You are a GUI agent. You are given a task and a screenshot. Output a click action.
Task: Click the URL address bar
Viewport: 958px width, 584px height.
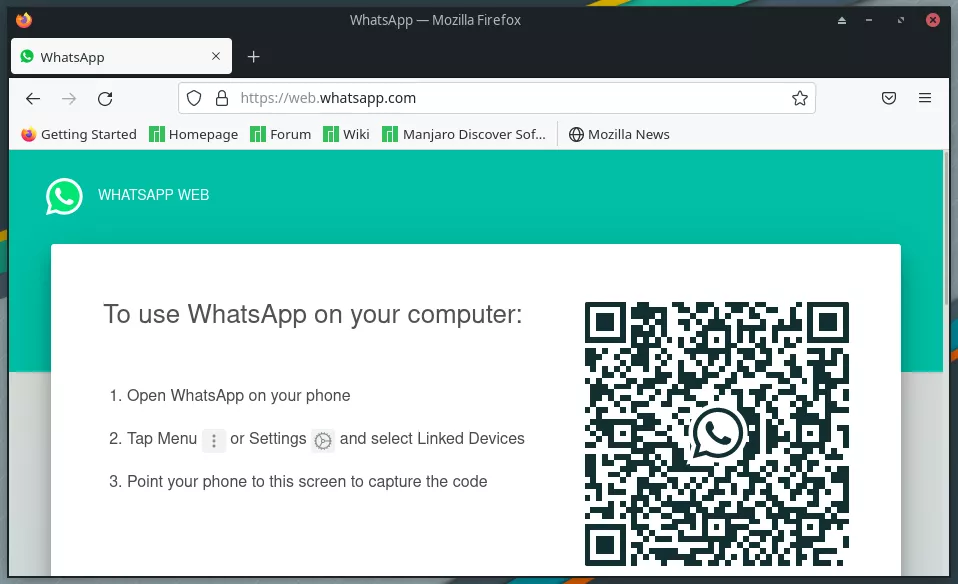point(497,98)
